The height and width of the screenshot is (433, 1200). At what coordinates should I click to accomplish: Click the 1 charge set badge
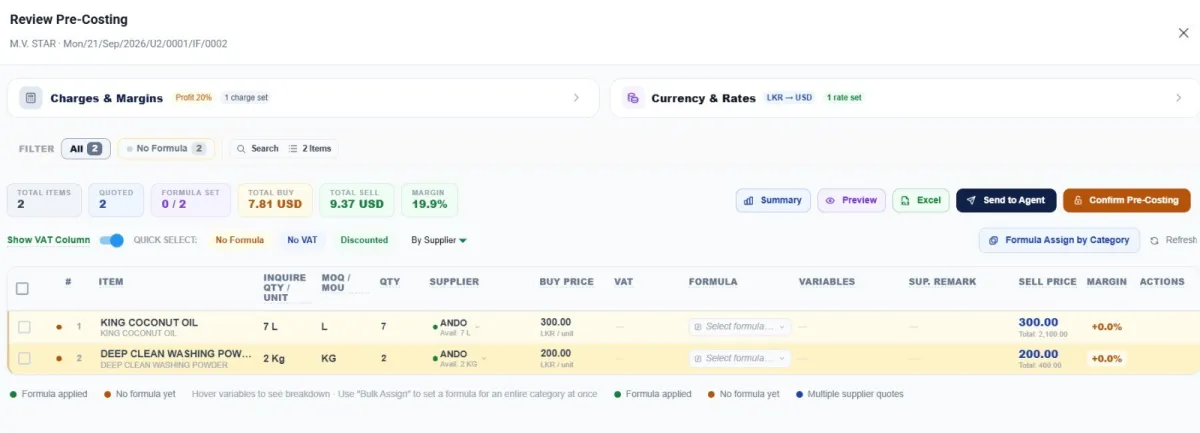click(x=246, y=98)
